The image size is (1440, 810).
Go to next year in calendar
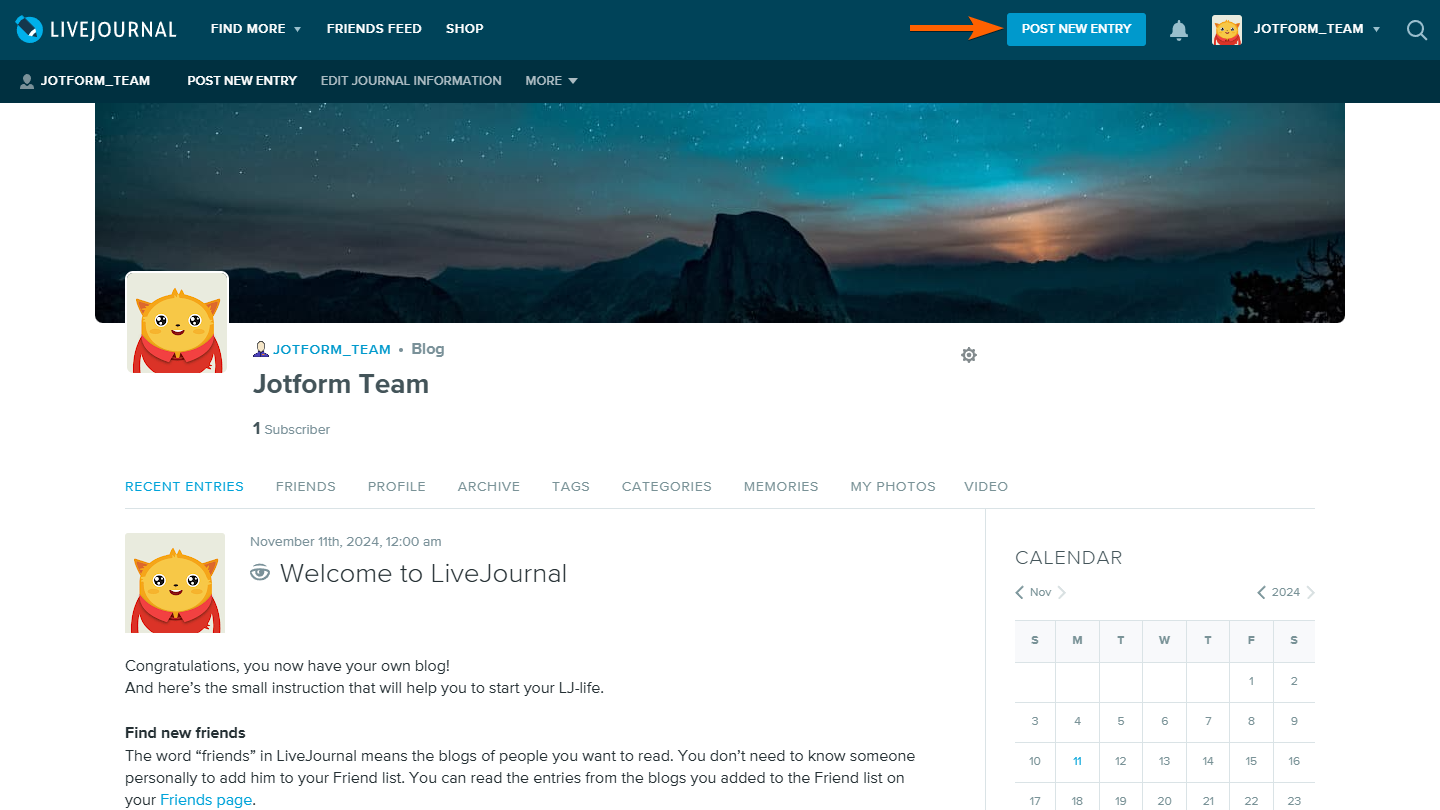(x=1310, y=592)
